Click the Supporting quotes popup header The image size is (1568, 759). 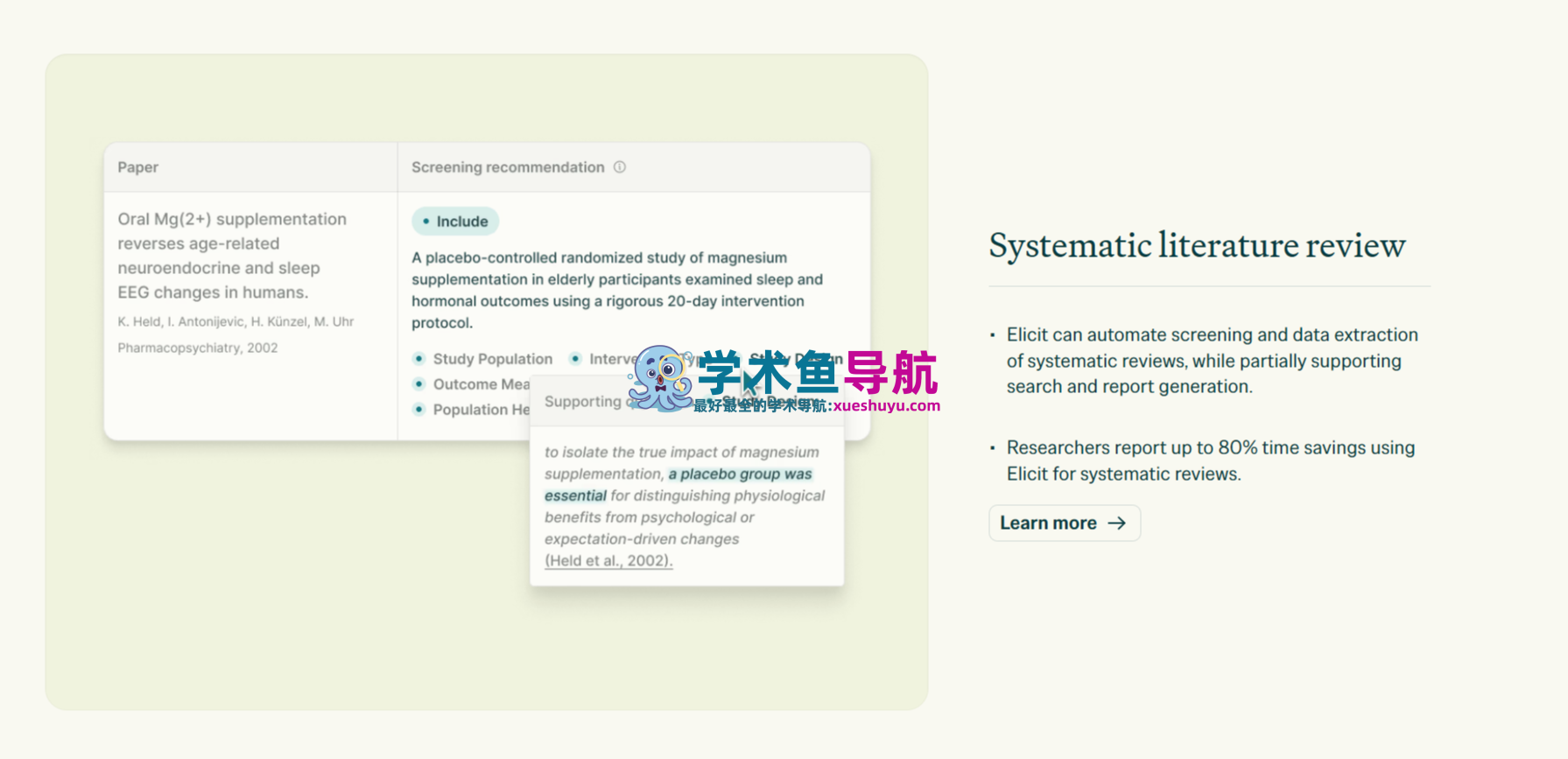[582, 401]
